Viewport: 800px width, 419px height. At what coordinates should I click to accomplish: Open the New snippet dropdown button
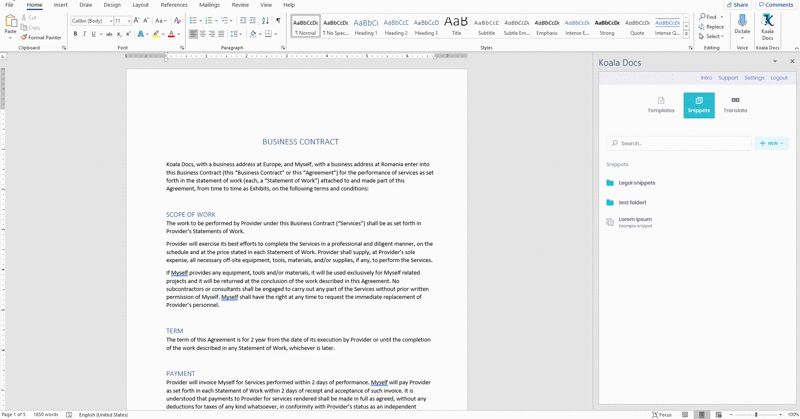771,143
